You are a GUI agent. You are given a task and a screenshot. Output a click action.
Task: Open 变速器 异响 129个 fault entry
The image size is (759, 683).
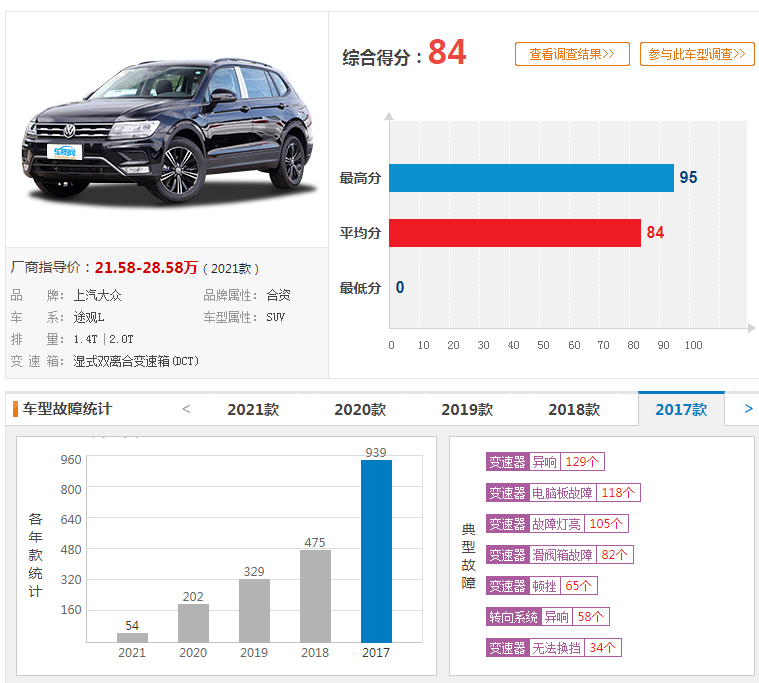(545, 462)
